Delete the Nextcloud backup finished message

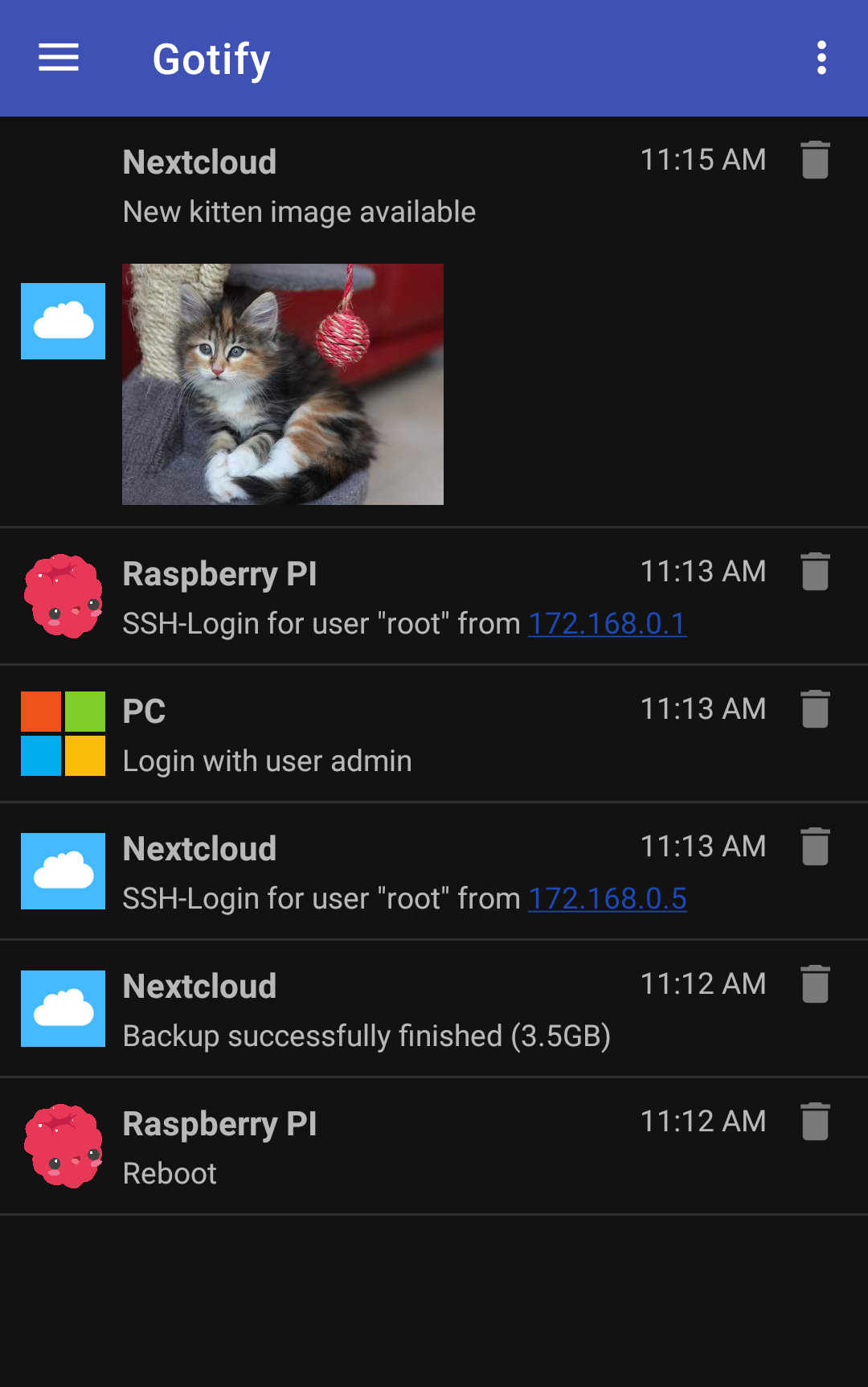pyautogui.click(x=815, y=983)
